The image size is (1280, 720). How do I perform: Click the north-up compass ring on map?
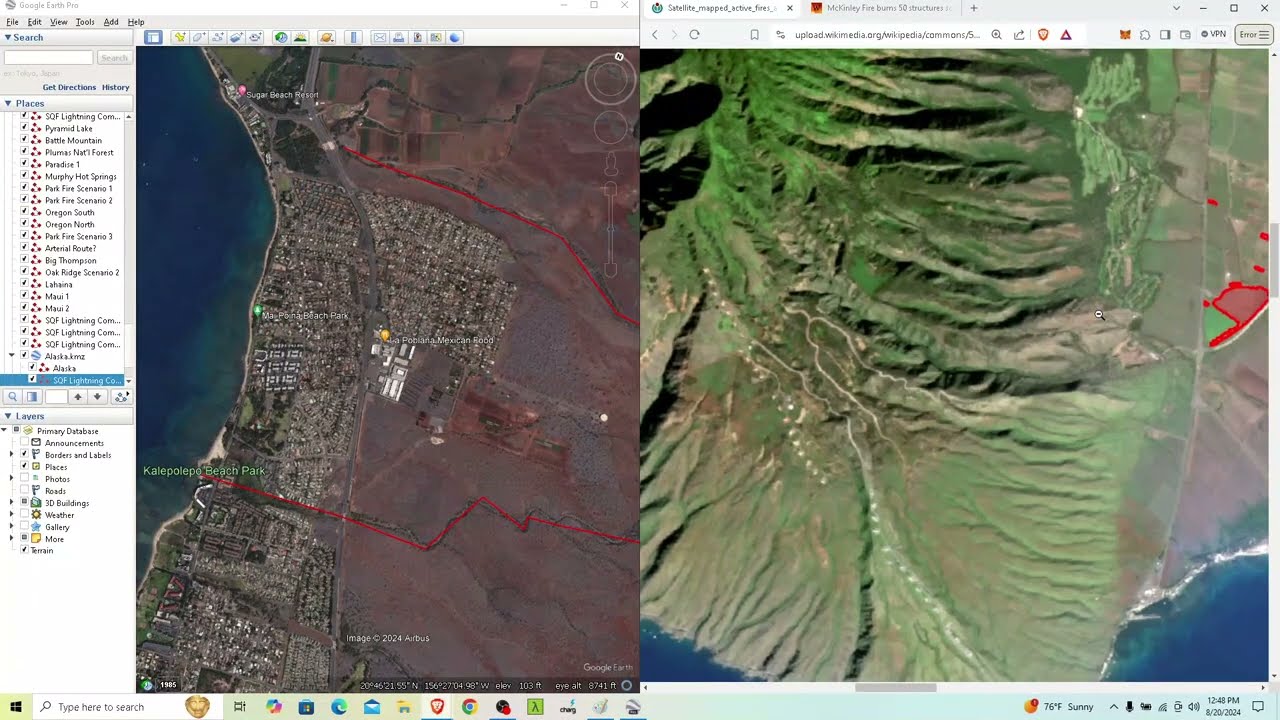click(610, 80)
